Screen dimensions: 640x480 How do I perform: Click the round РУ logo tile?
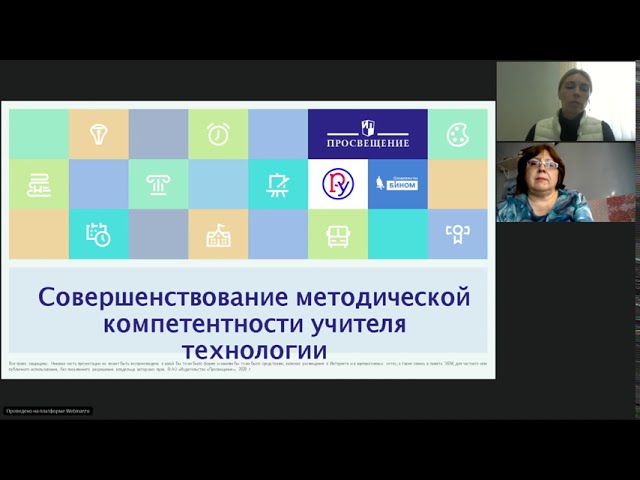click(x=338, y=184)
